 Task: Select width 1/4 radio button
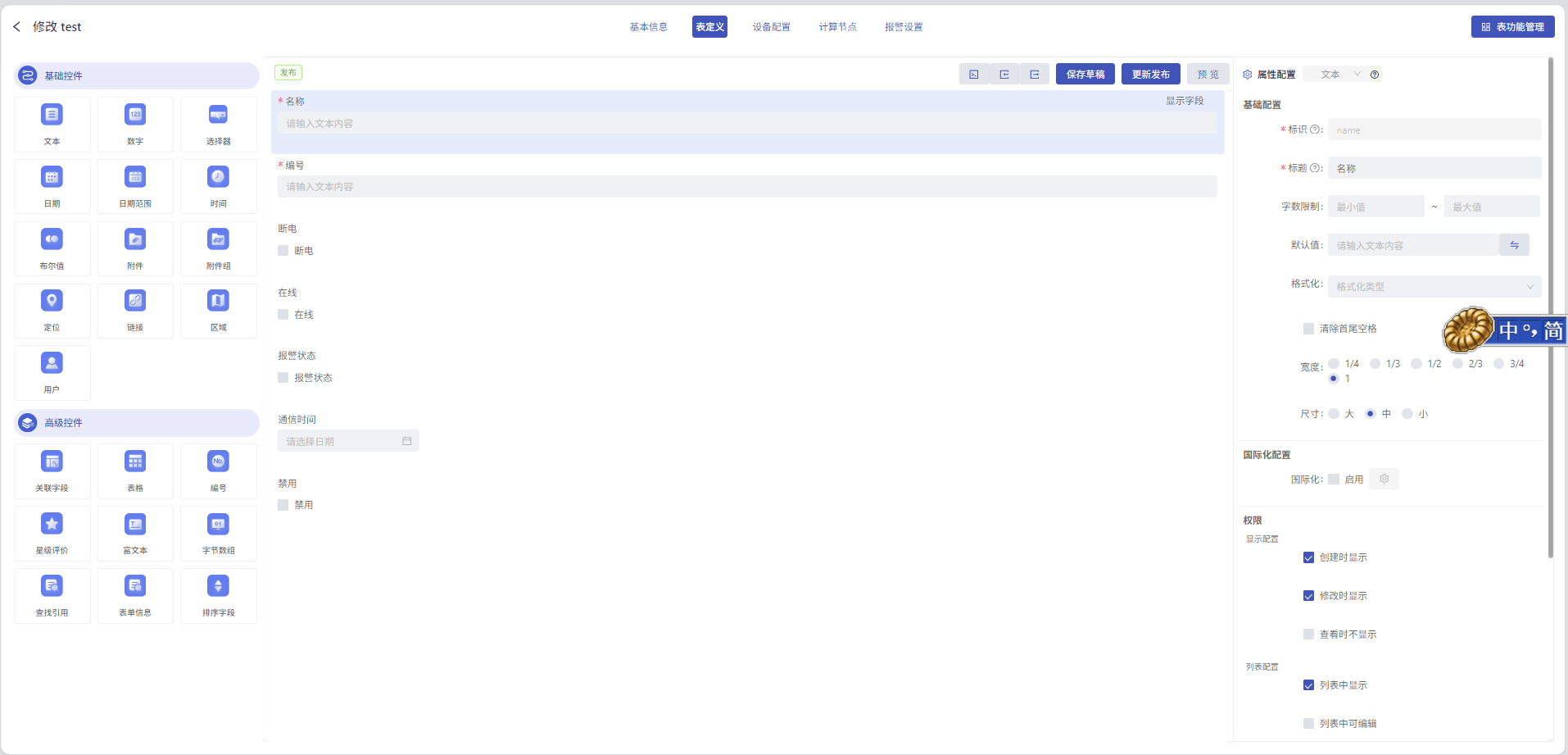coord(1334,364)
